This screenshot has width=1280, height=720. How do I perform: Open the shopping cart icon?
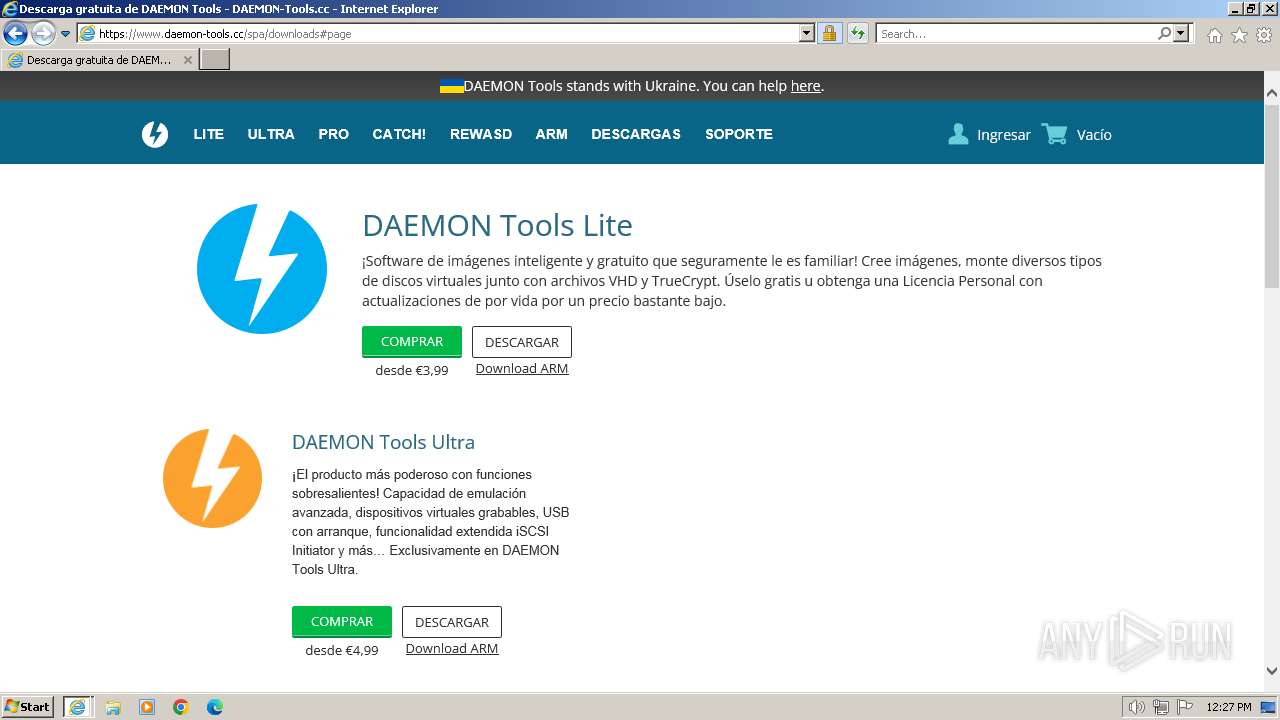coord(1054,134)
